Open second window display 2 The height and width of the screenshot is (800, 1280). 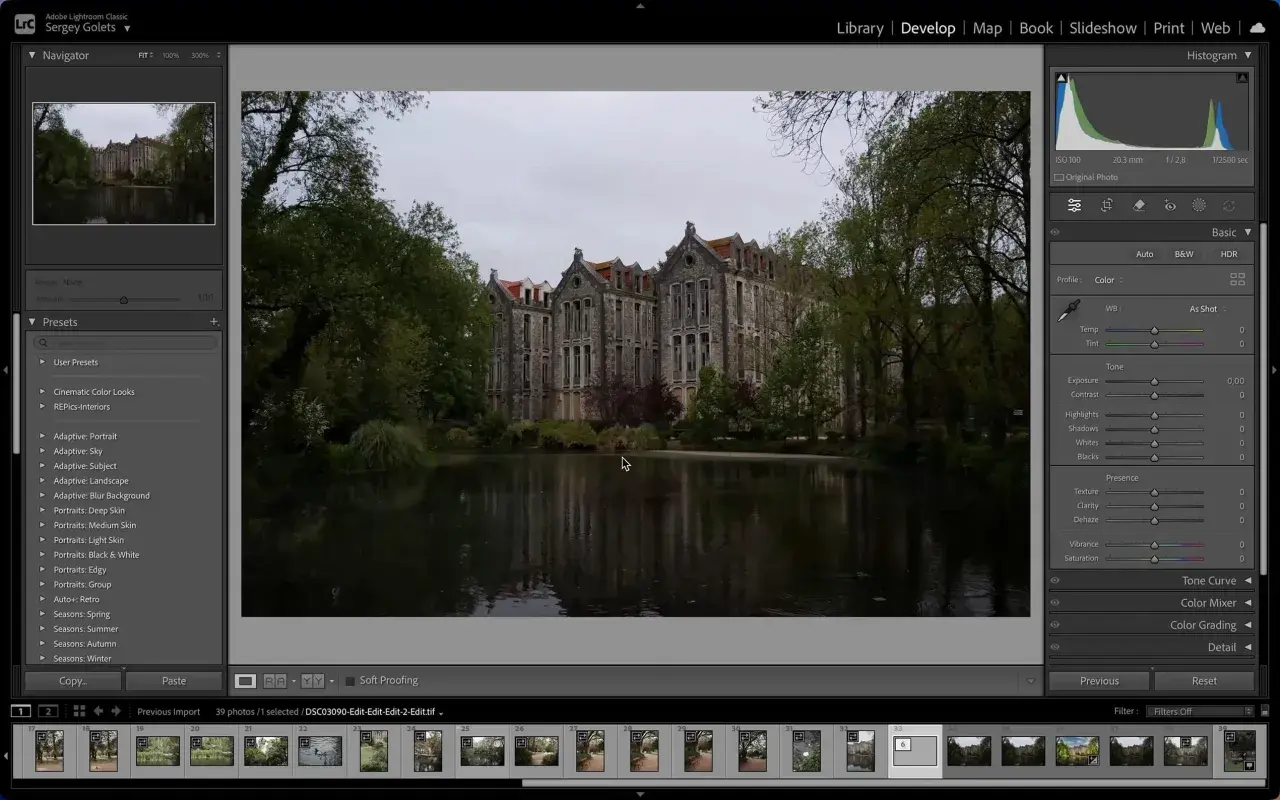tap(48, 711)
